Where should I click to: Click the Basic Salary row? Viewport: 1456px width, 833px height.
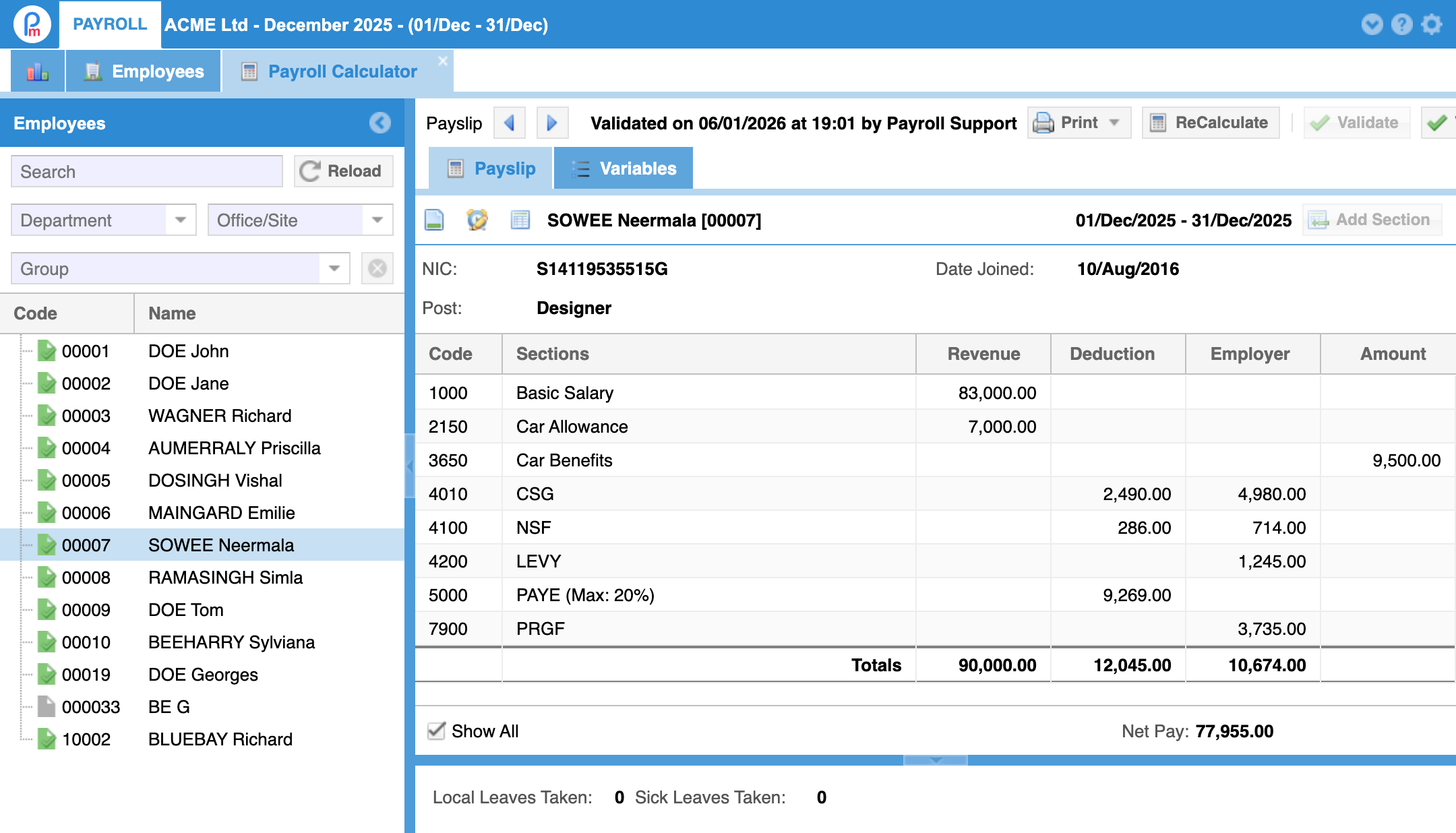[x=936, y=393]
